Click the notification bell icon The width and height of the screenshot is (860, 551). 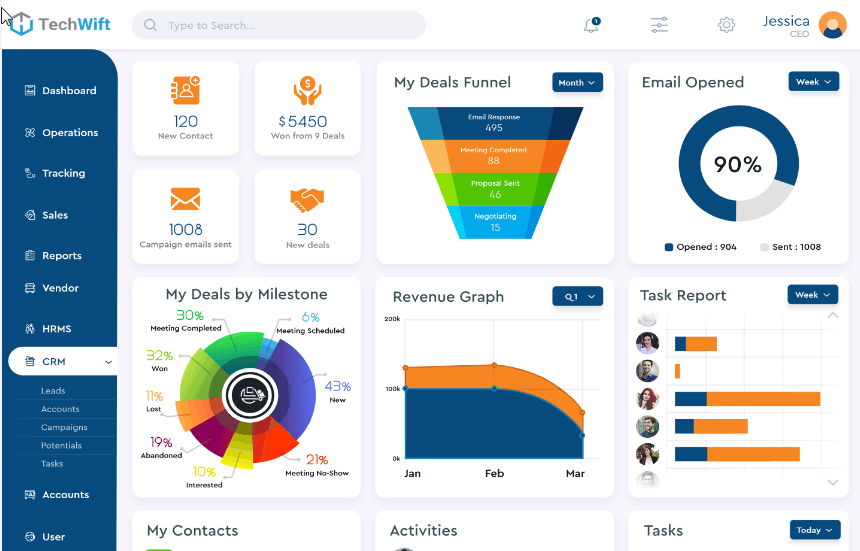(x=591, y=25)
